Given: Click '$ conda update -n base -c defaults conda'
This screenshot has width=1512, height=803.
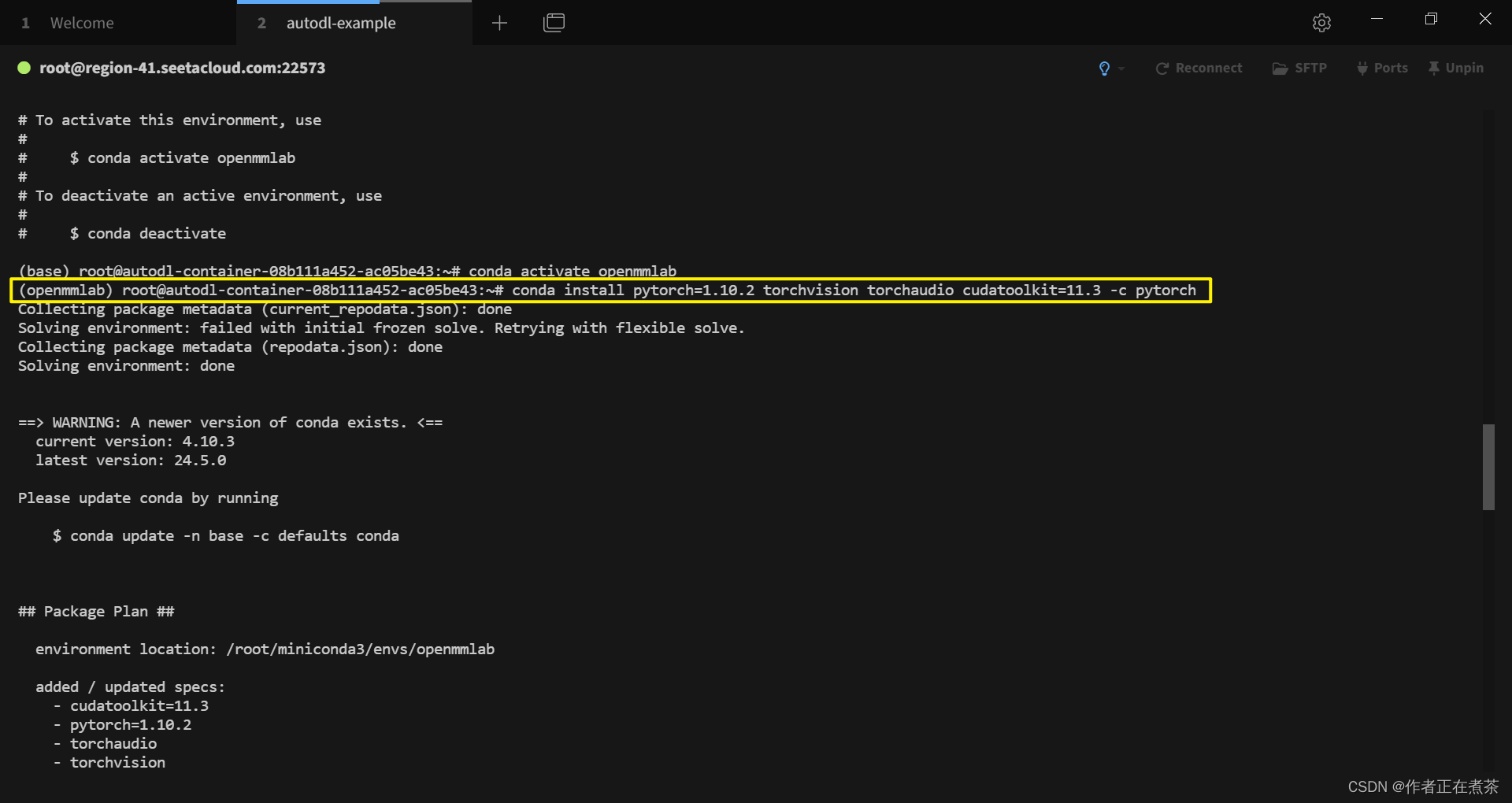Looking at the screenshot, I should (226, 536).
